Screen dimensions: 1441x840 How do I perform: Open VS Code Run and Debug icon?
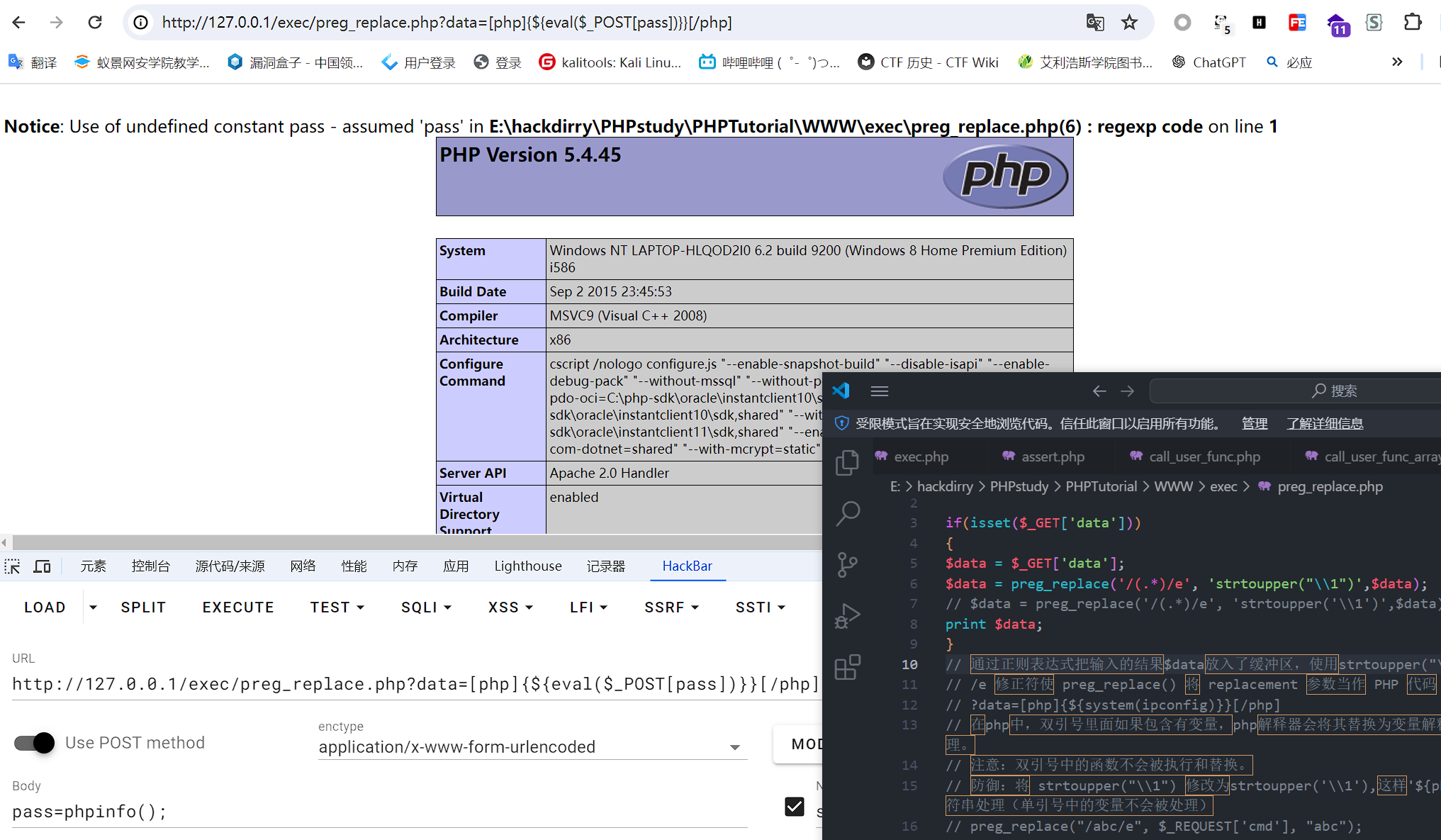pyautogui.click(x=847, y=616)
